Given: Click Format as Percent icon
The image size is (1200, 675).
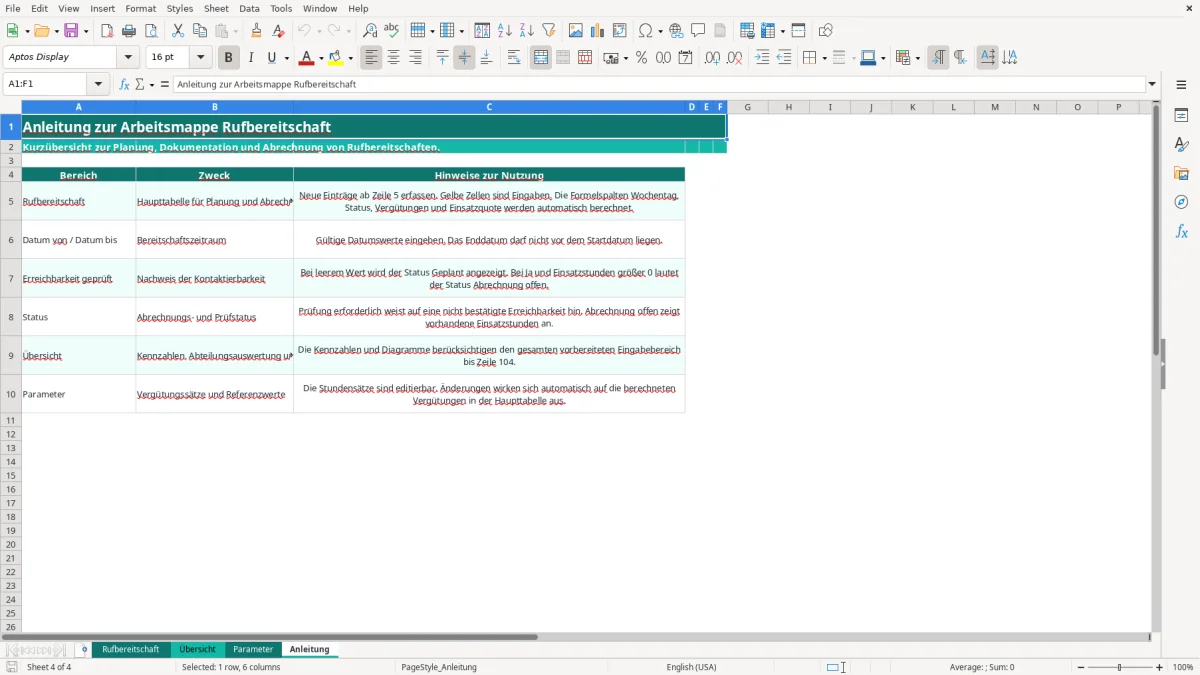Looking at the screenshot, I should click(641, 58).
